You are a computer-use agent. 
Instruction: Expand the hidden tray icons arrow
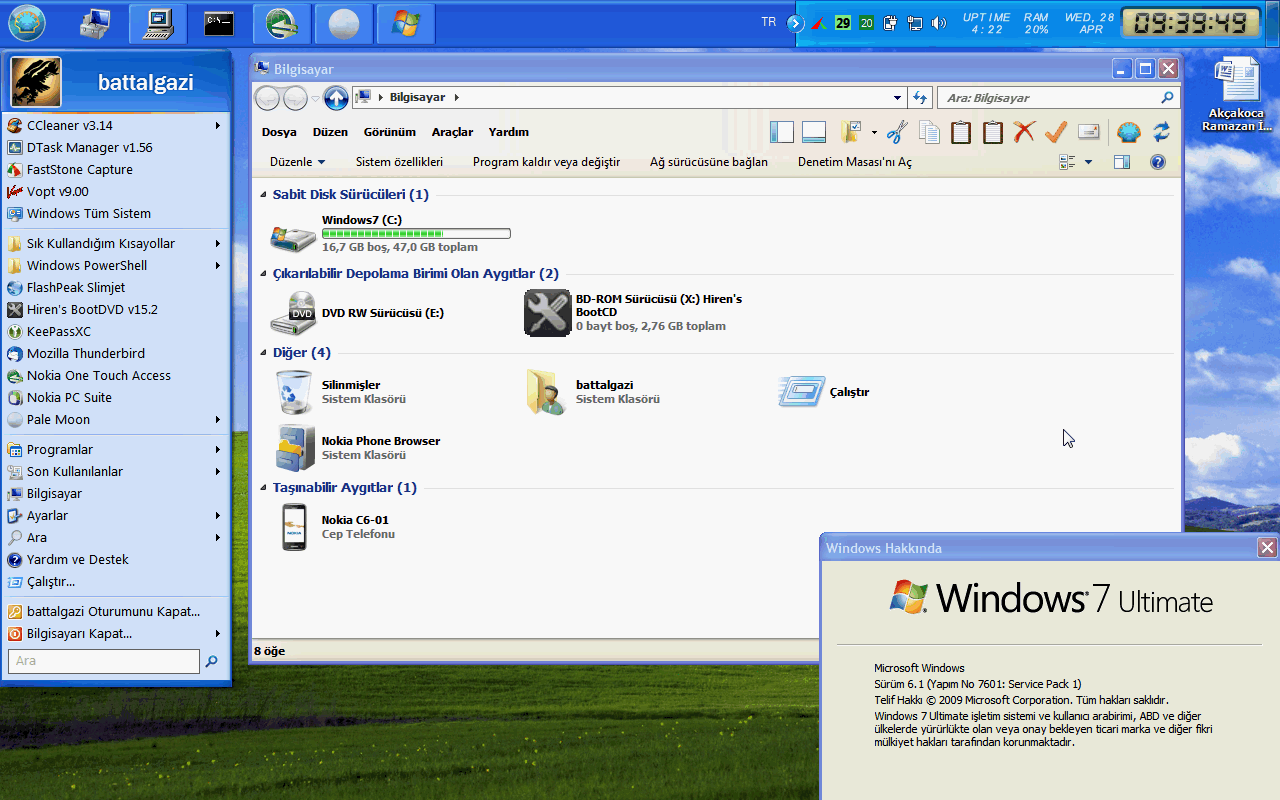(x=798, y=23)
